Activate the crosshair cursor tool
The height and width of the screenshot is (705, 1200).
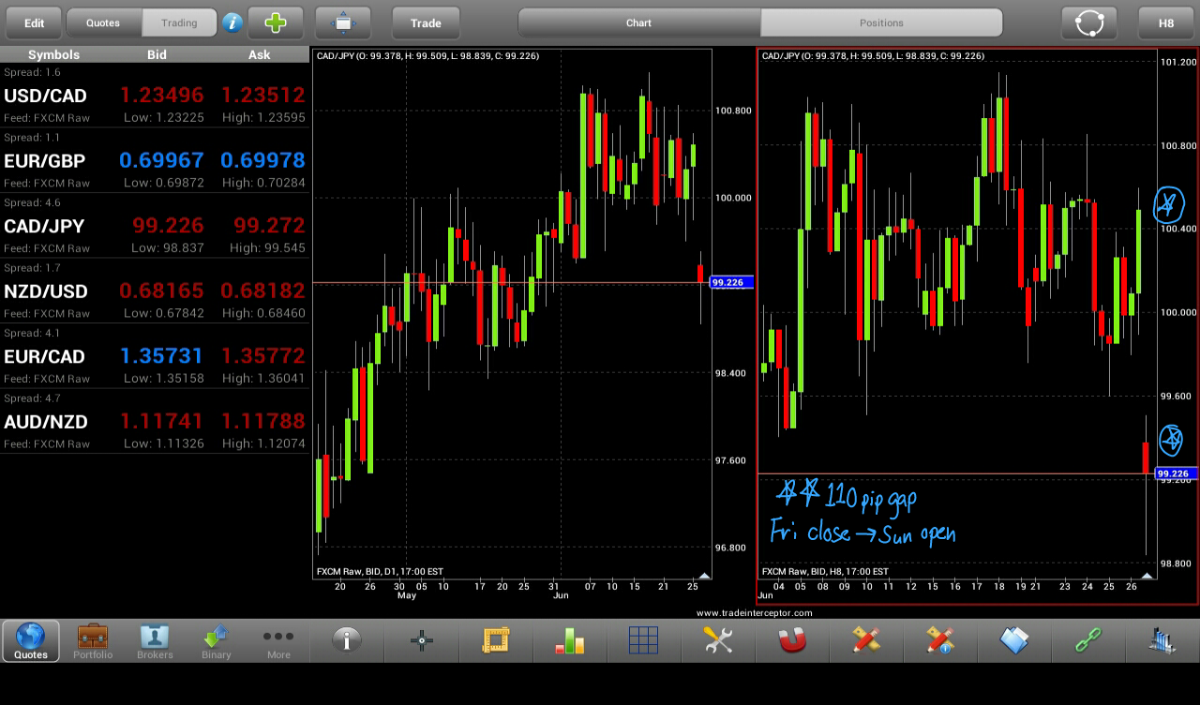422,640
